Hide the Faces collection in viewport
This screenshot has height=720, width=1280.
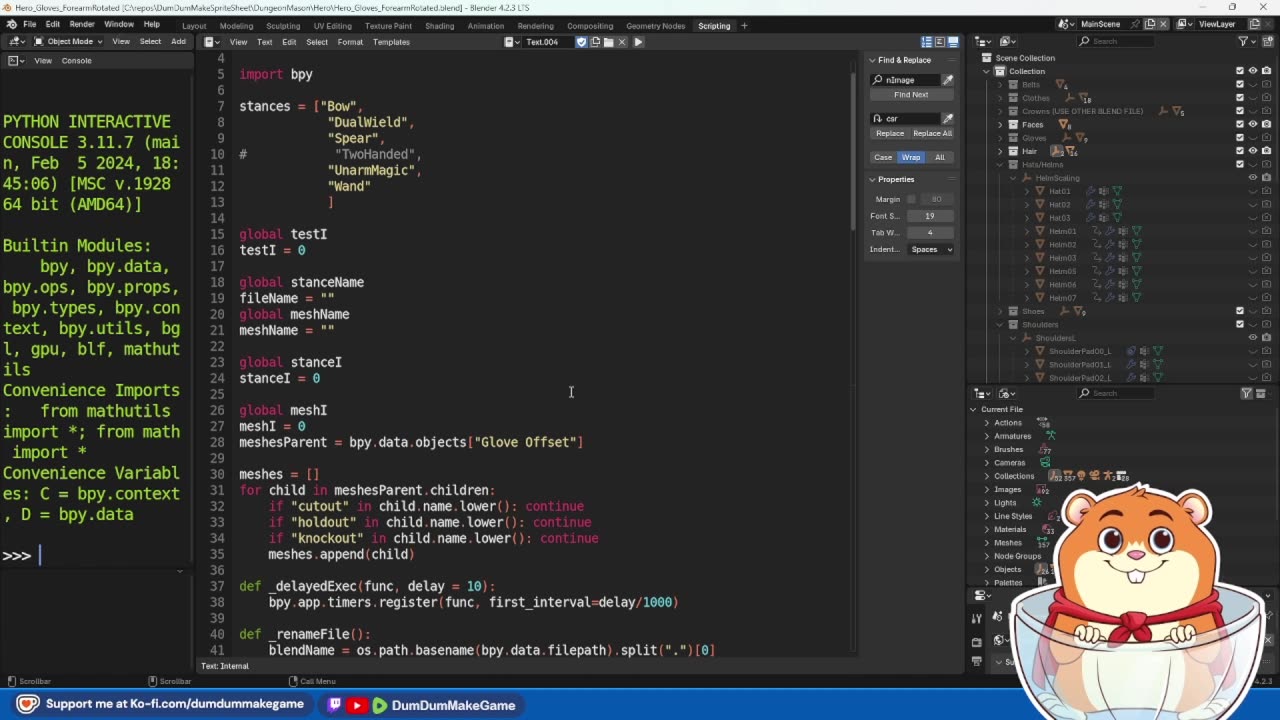(1253, 124)
